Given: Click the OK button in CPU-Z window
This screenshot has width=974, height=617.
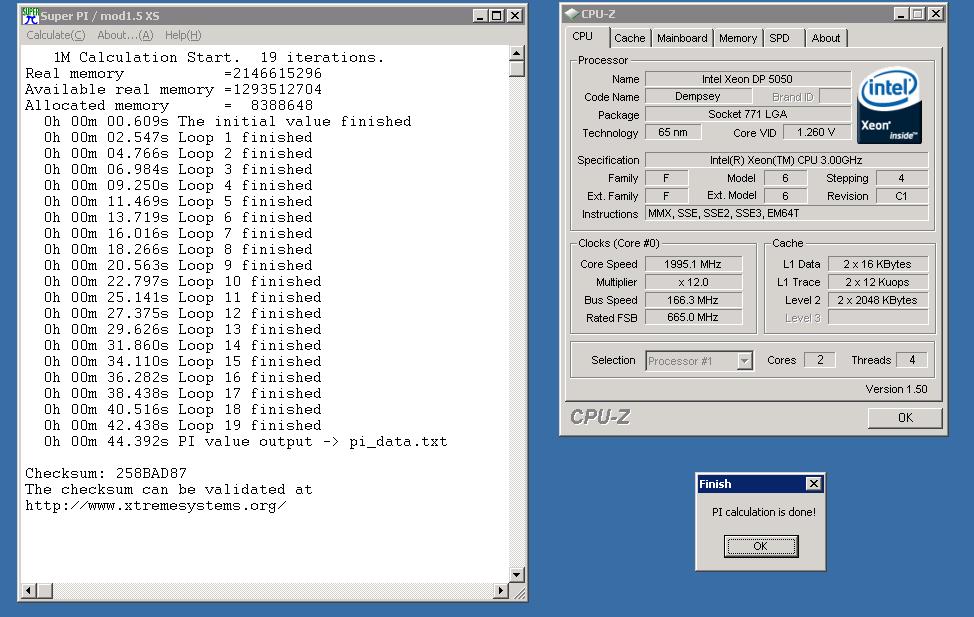Looking at the screenshot, I should tap(905, 418).
